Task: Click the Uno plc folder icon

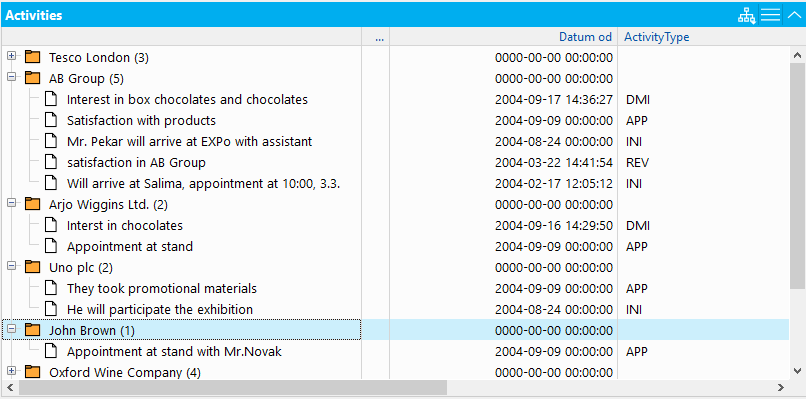Action: pyautogui.click(x=32, y=266)
